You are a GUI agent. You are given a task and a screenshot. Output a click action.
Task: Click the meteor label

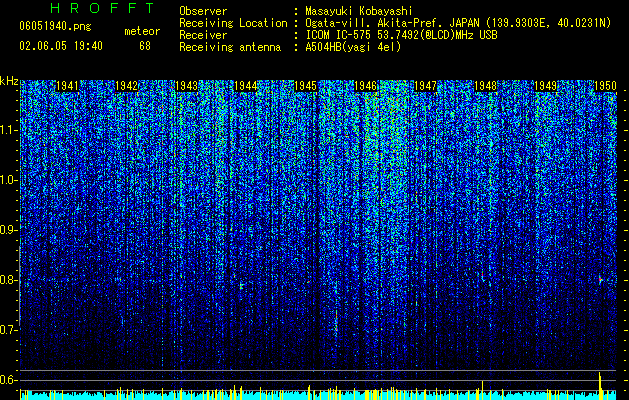142,31
